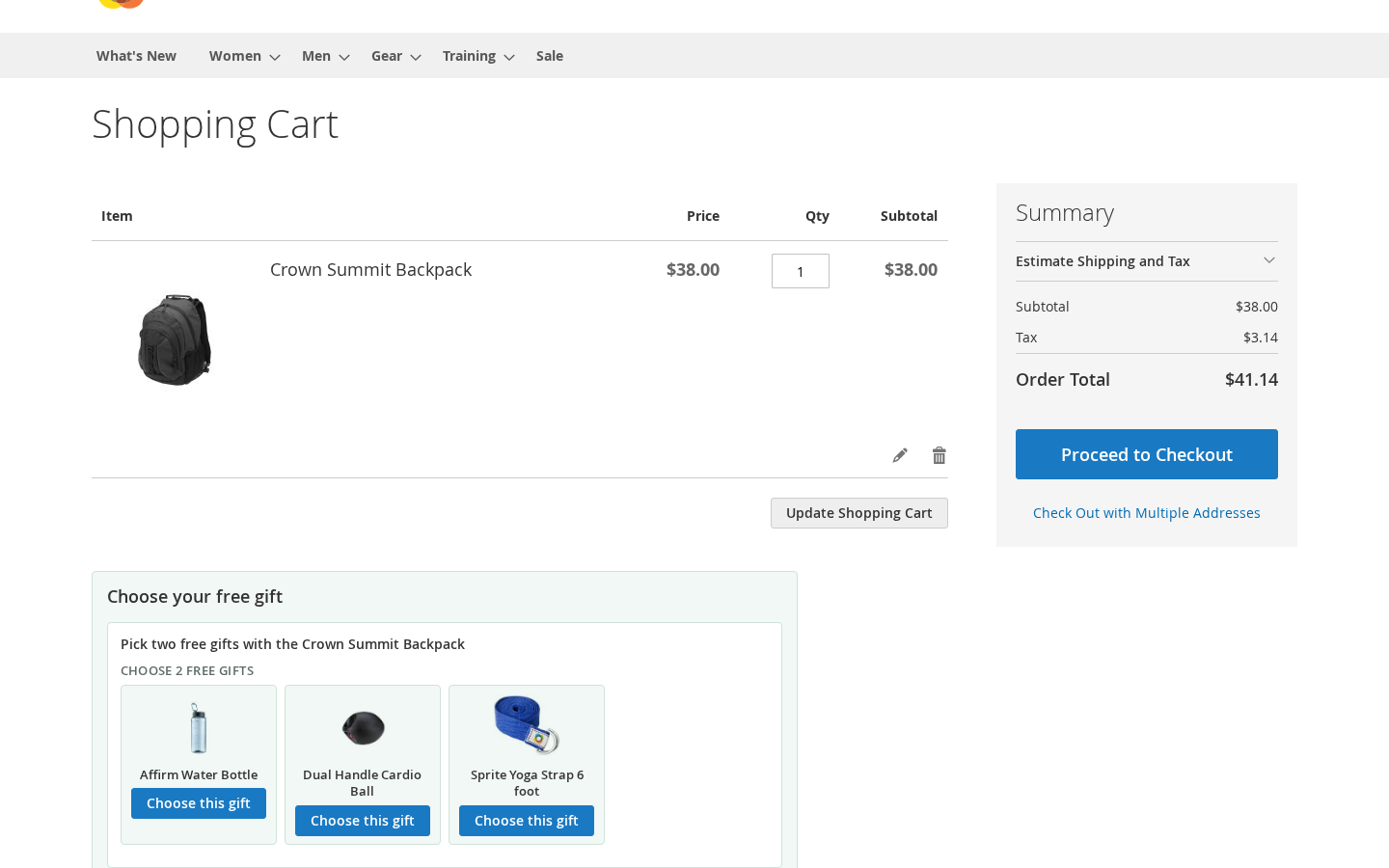Open the Gear category in navigation
The image size is (1389, 868).
click(x=387, y=56)
